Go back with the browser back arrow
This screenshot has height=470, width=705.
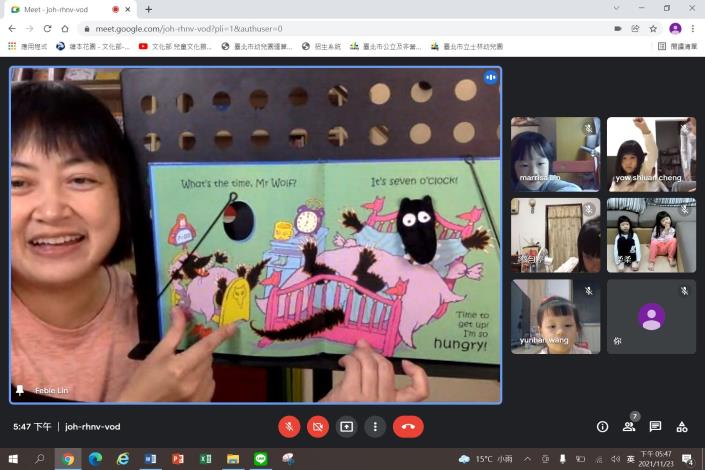click(12, 28)
